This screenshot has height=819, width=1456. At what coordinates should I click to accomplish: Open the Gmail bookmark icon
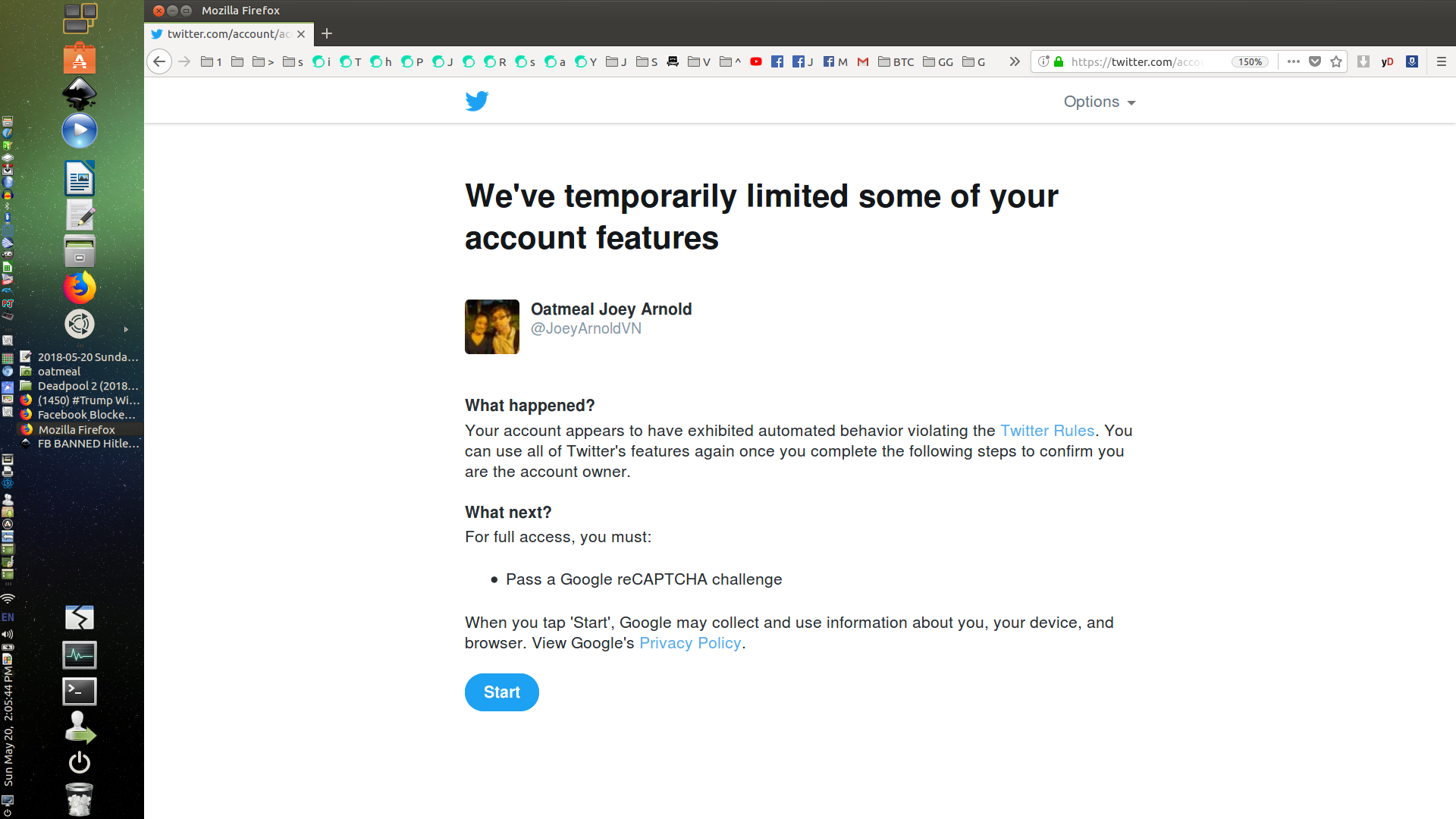[x=863, y=61]
